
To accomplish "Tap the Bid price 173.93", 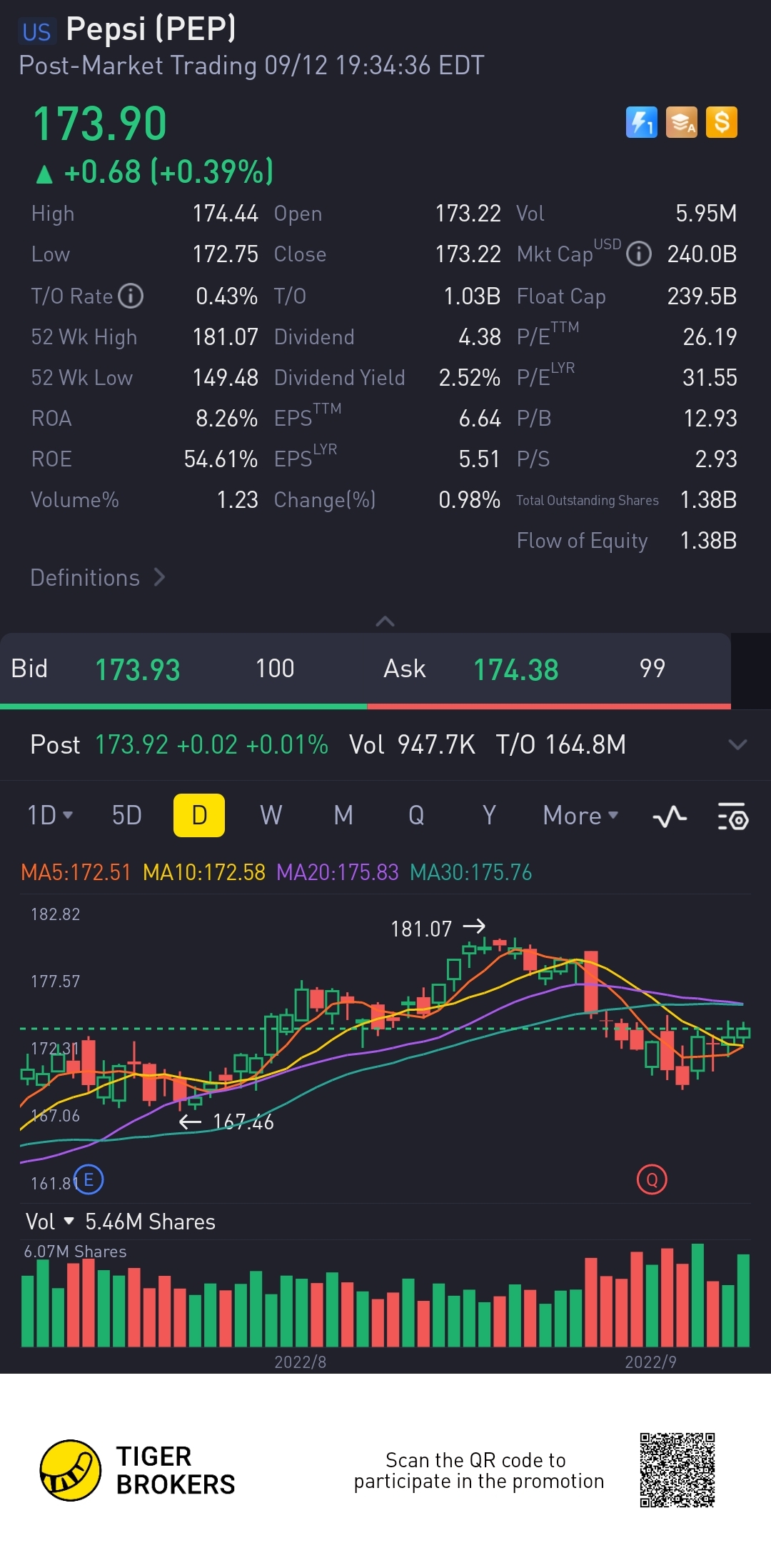I will point(138,669).
